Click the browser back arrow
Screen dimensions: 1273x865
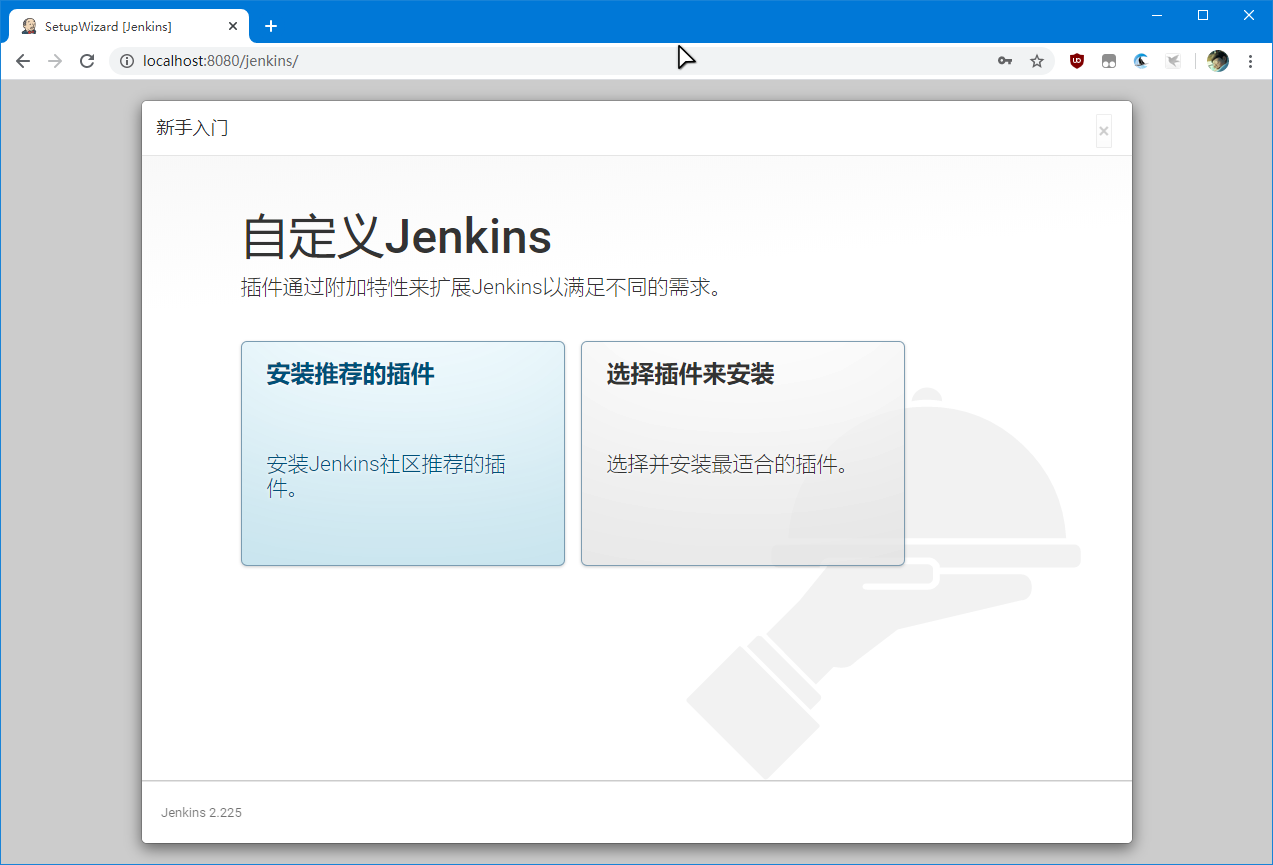[23, 61]
